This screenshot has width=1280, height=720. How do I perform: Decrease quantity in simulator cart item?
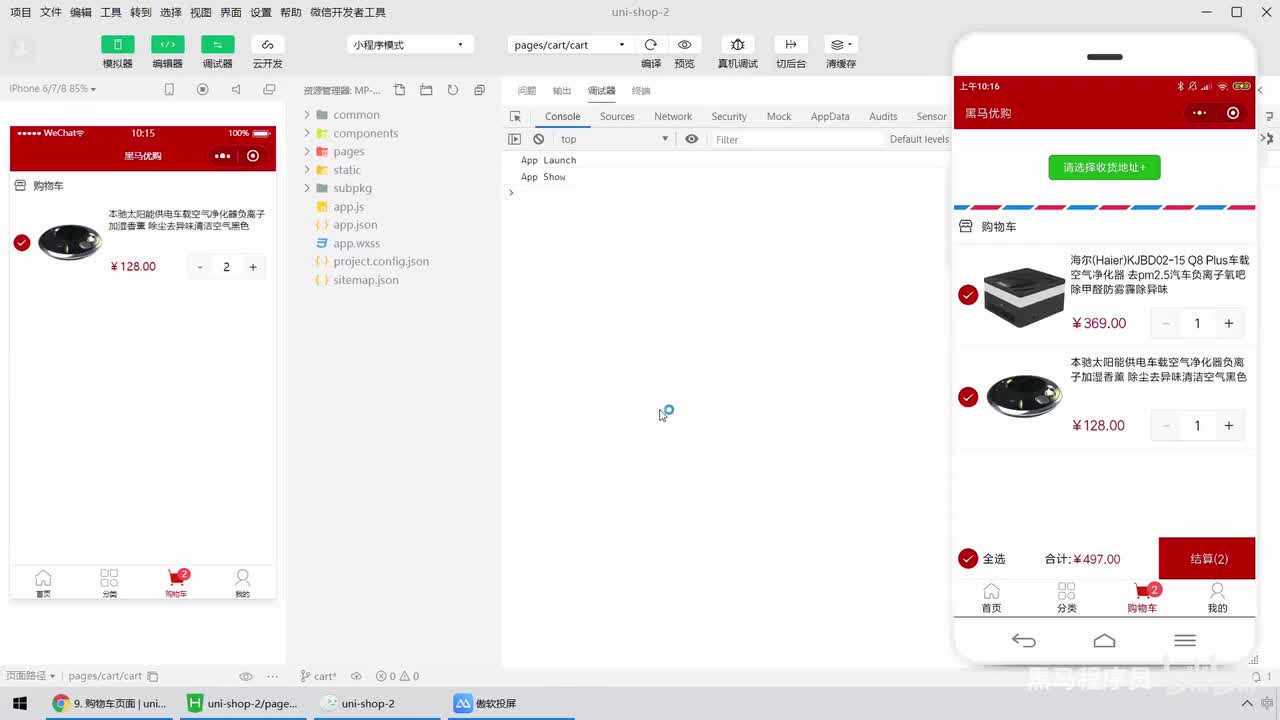200,267
